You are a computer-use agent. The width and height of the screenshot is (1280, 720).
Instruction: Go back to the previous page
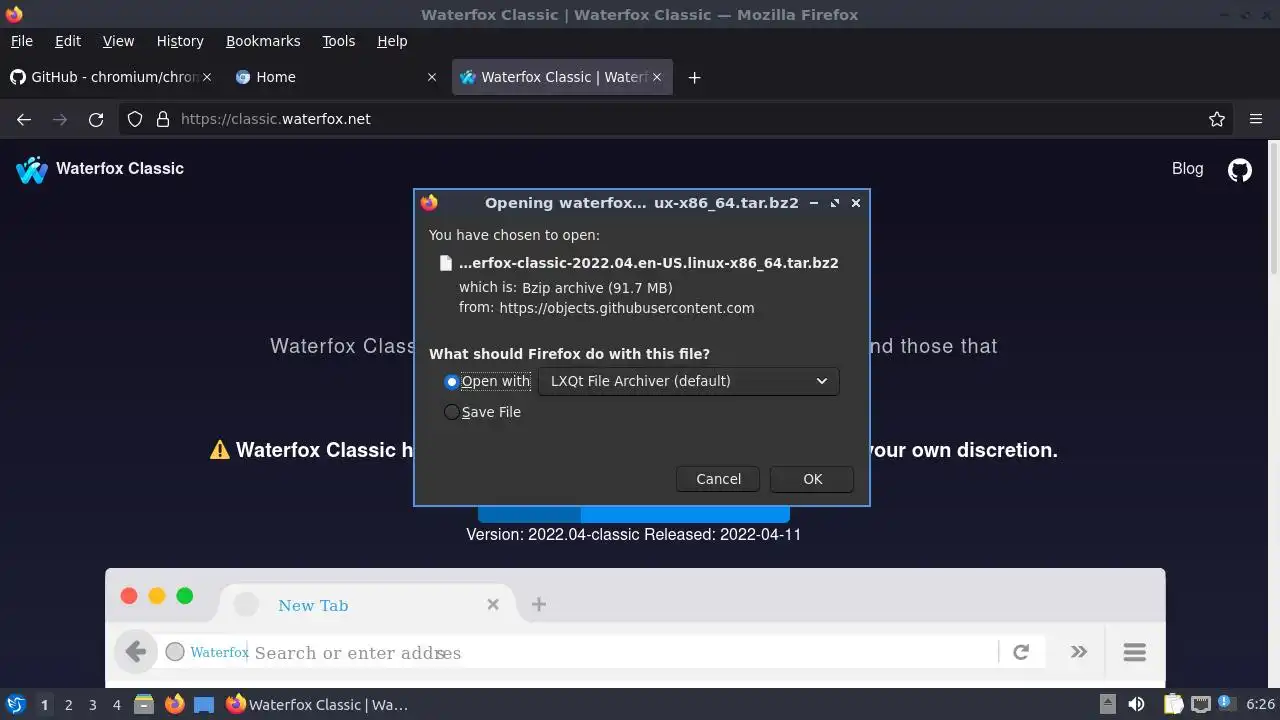24,119
